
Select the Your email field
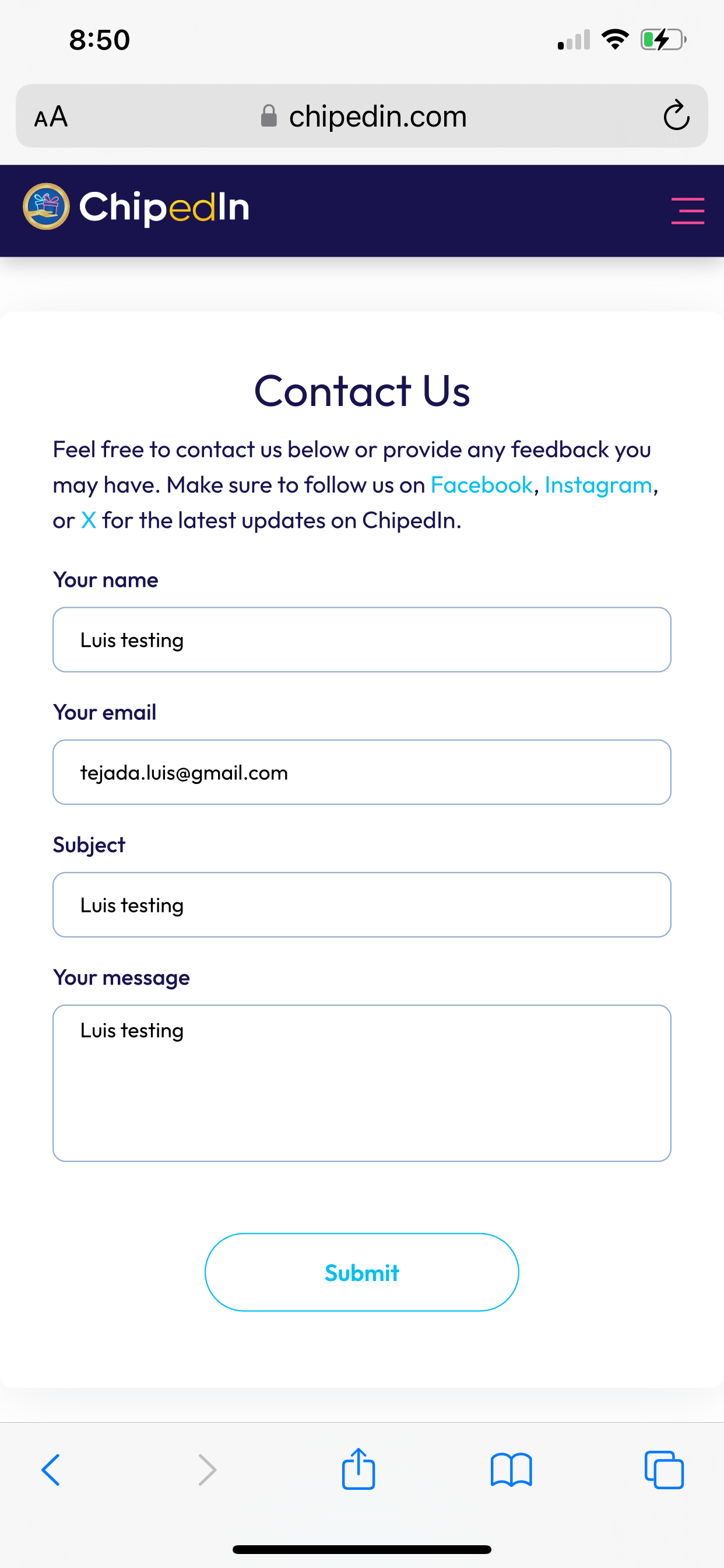(362, 772)
